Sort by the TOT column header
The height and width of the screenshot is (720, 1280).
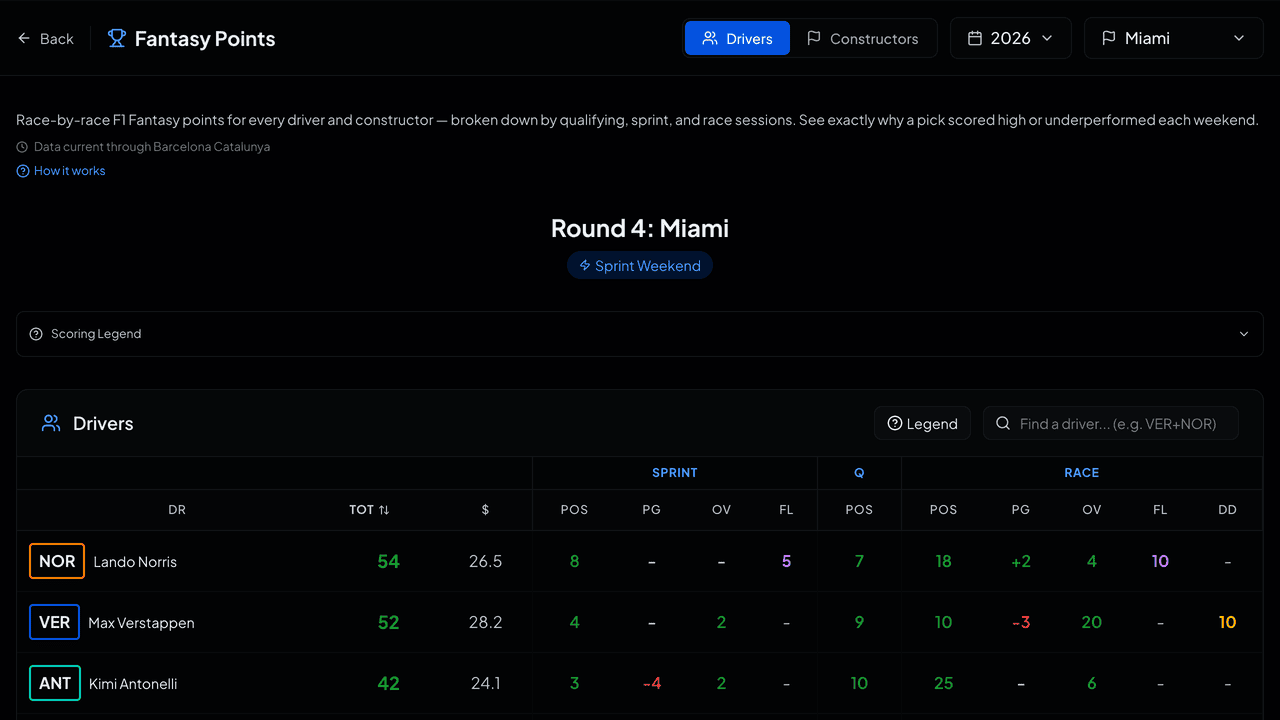(369, 510)
